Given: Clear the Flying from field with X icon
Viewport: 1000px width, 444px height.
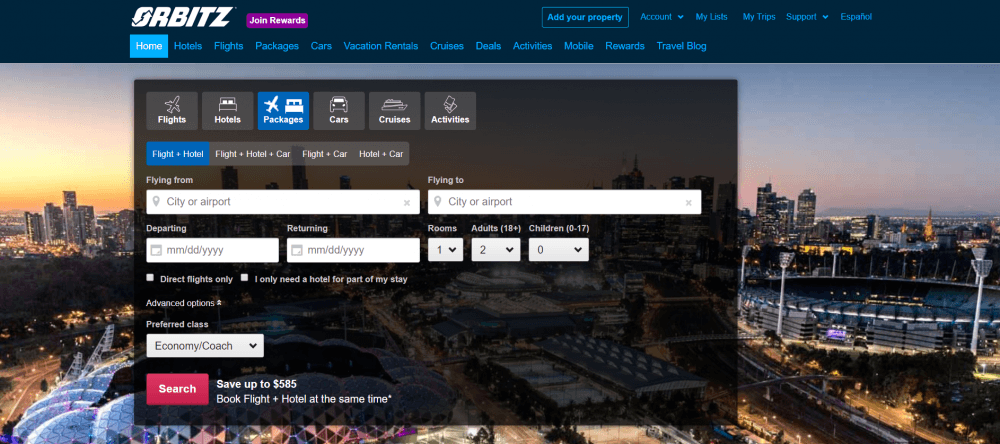Looking at the screenshot, I should (406, 203).
